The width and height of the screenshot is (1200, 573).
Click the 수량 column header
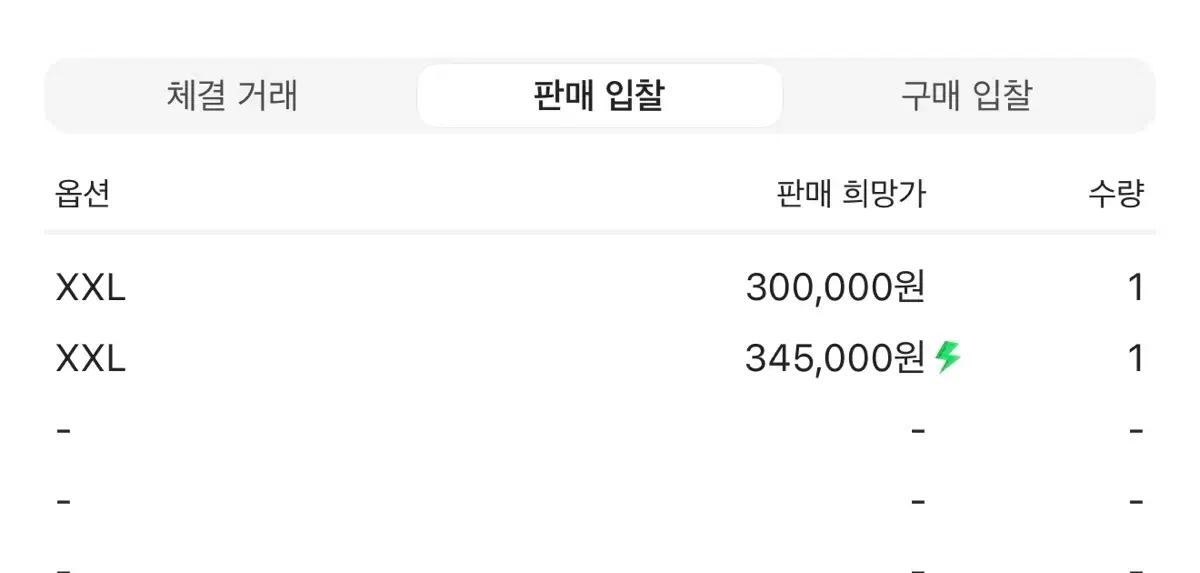(1116, 193)
